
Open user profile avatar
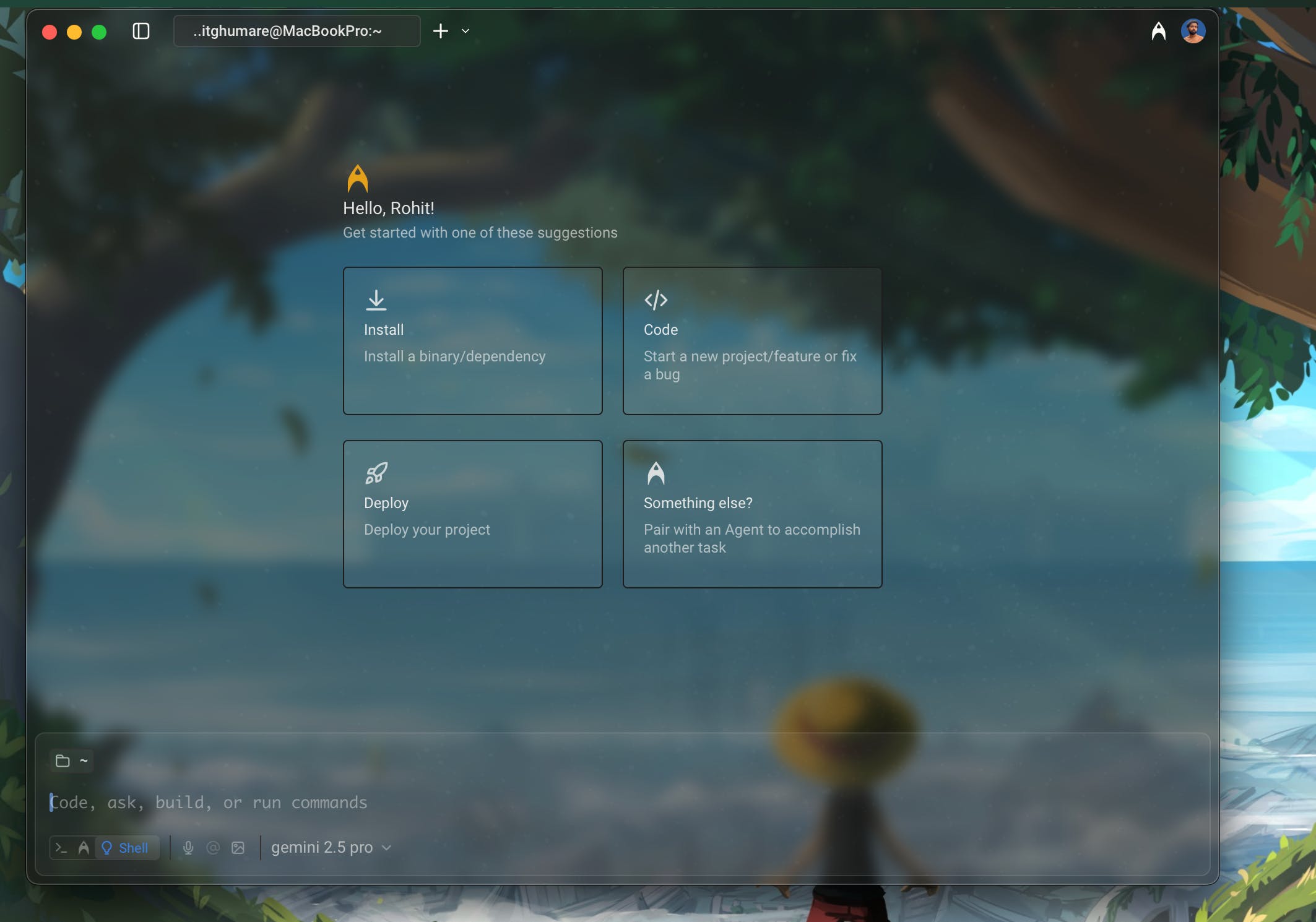pos(1193,31)
